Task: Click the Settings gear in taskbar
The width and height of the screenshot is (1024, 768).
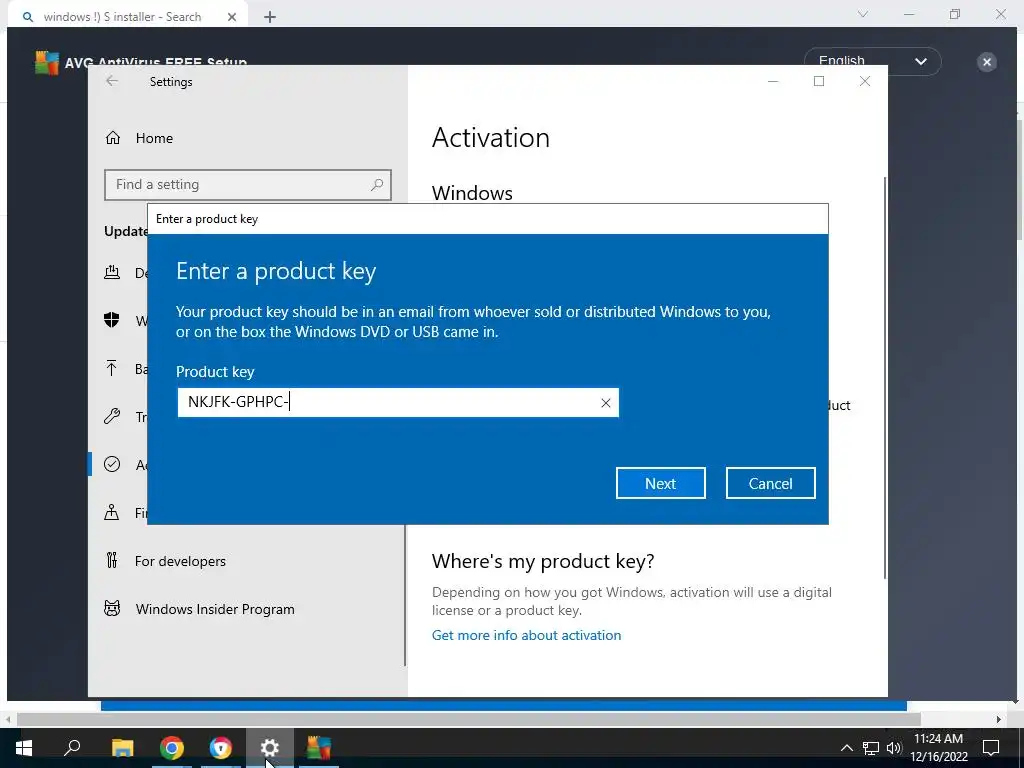Action: [270, 747]
